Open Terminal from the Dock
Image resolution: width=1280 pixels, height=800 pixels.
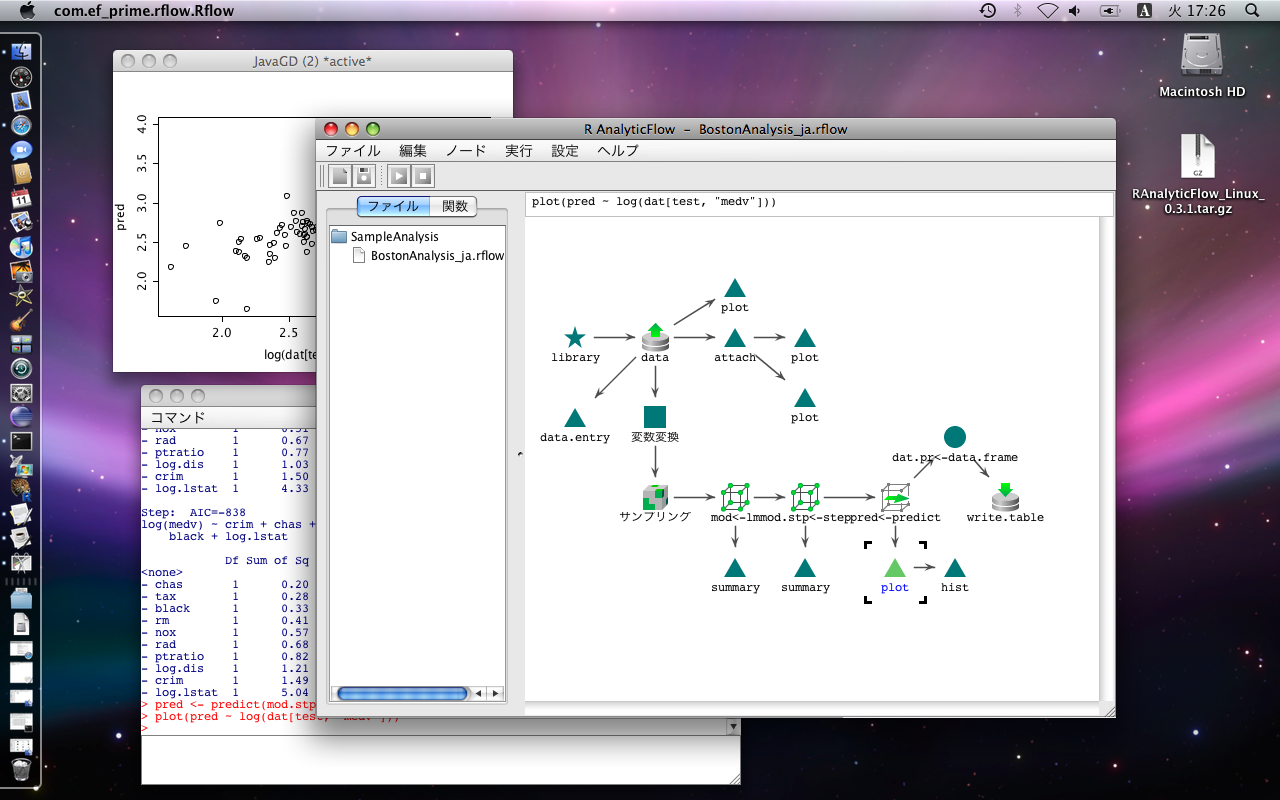tap(21, 441)
